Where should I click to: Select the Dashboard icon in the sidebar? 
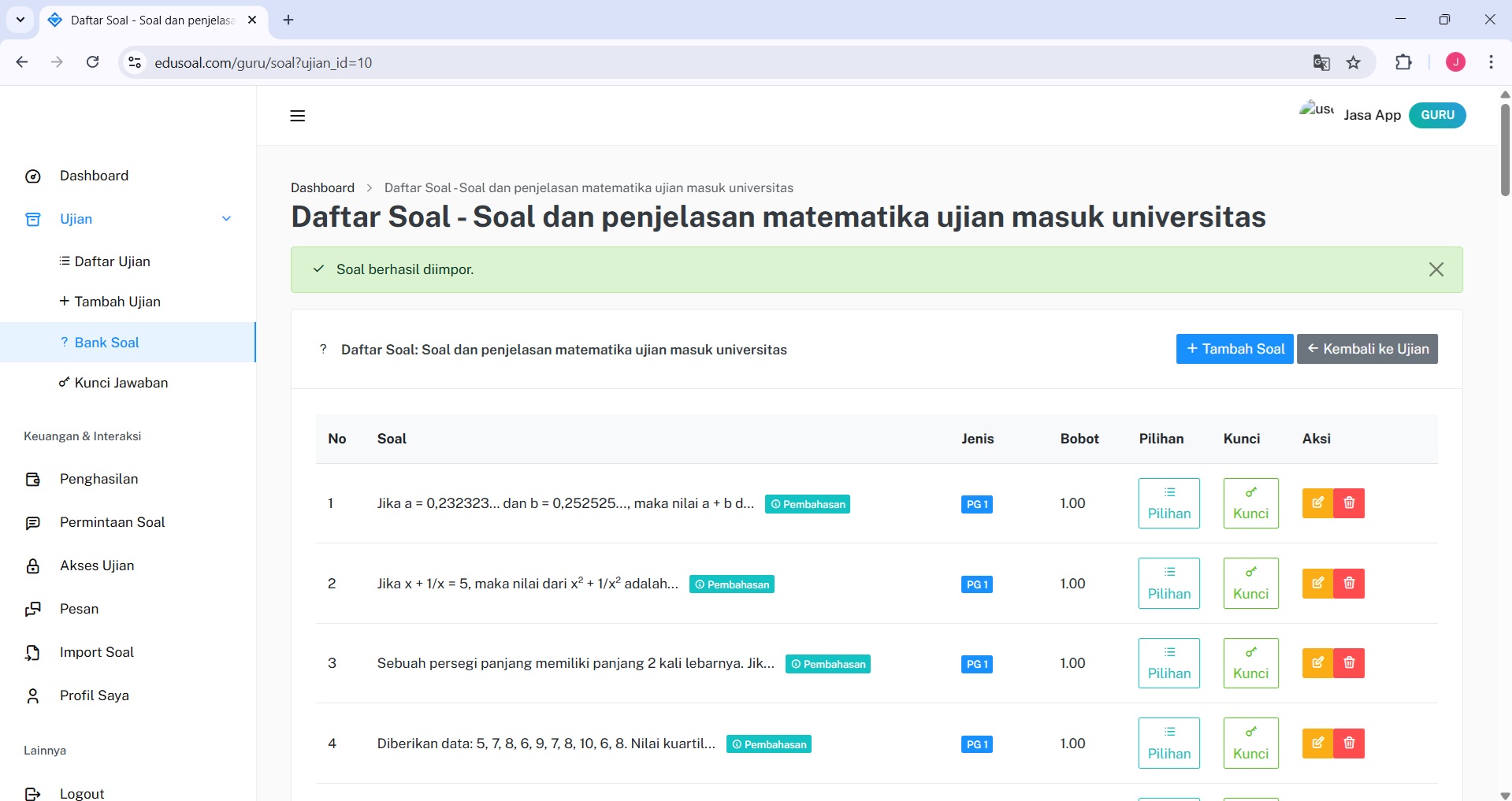click(32, 176)
